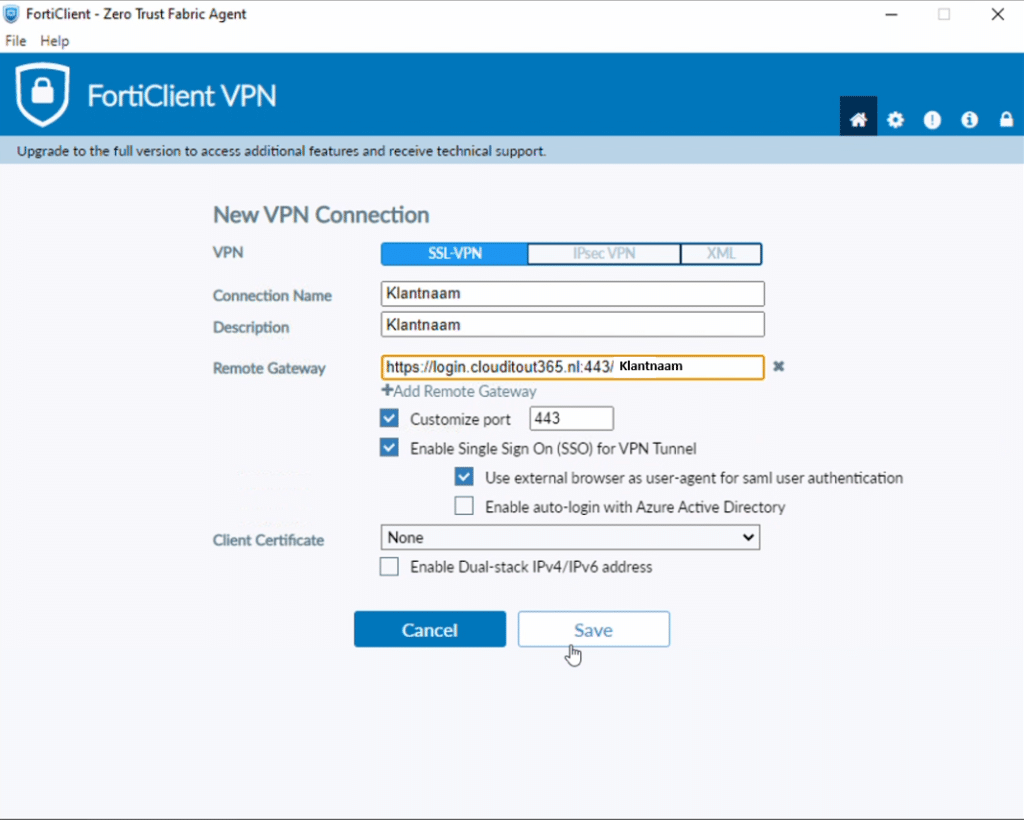This screenshot has width=1024, height=820.
Task: Switch to the IPsec VPN tab
Action: pos(604,253)
